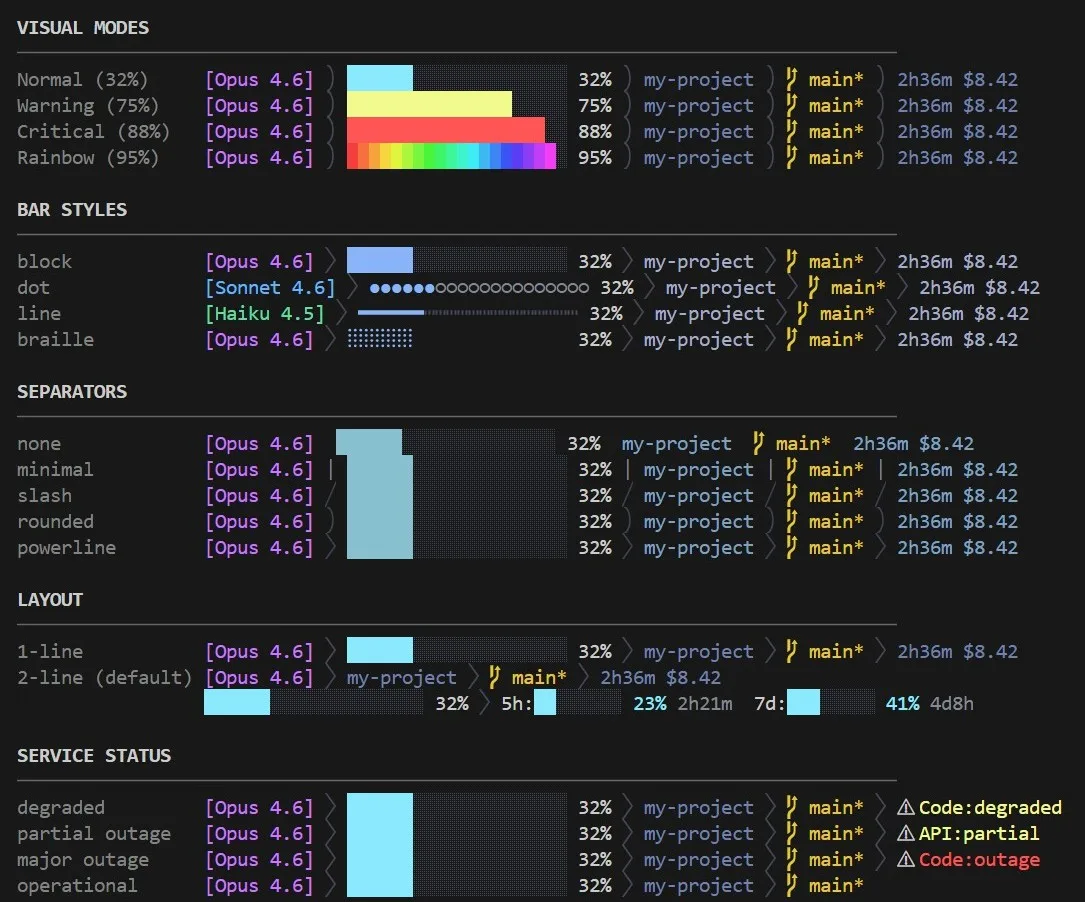Click the [Sonnet 4.6] model label
The width and height of the screenshot is (1085, 902).
(x=270, y=287)
